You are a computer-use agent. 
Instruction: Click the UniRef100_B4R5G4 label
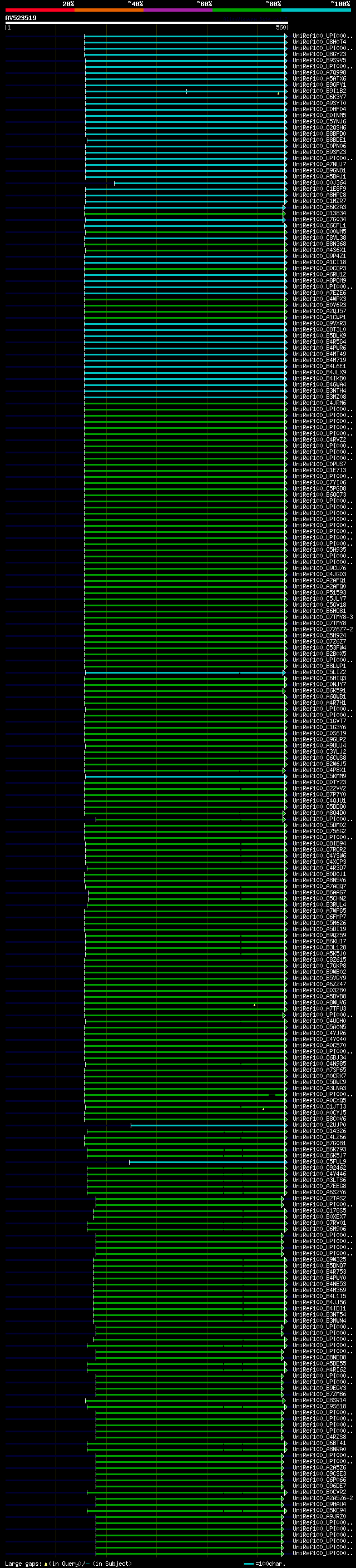[319, 342]
